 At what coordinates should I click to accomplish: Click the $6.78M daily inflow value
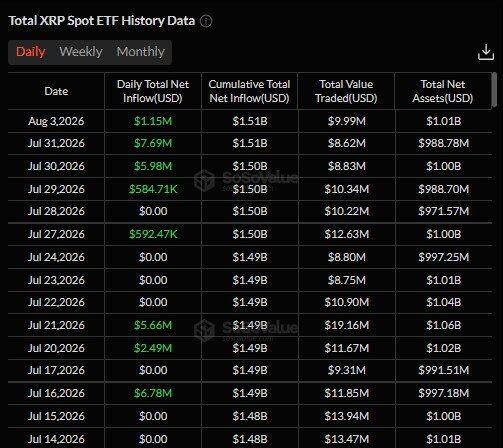(x=153, y=393)
